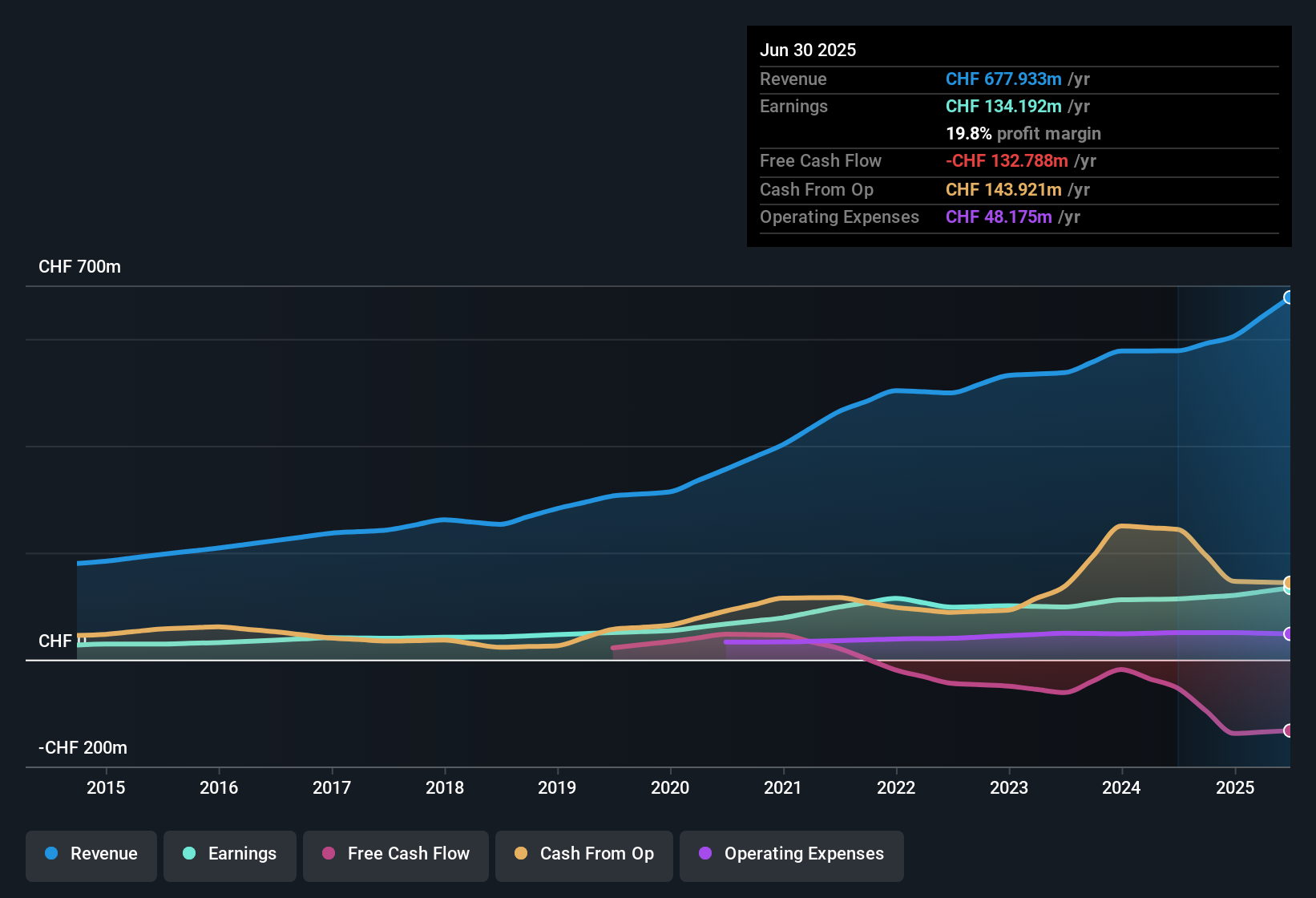The image size is (1316, 898).
Task: Click the orange Cash From Op legend dot
Action: click(x=520, y=854)
